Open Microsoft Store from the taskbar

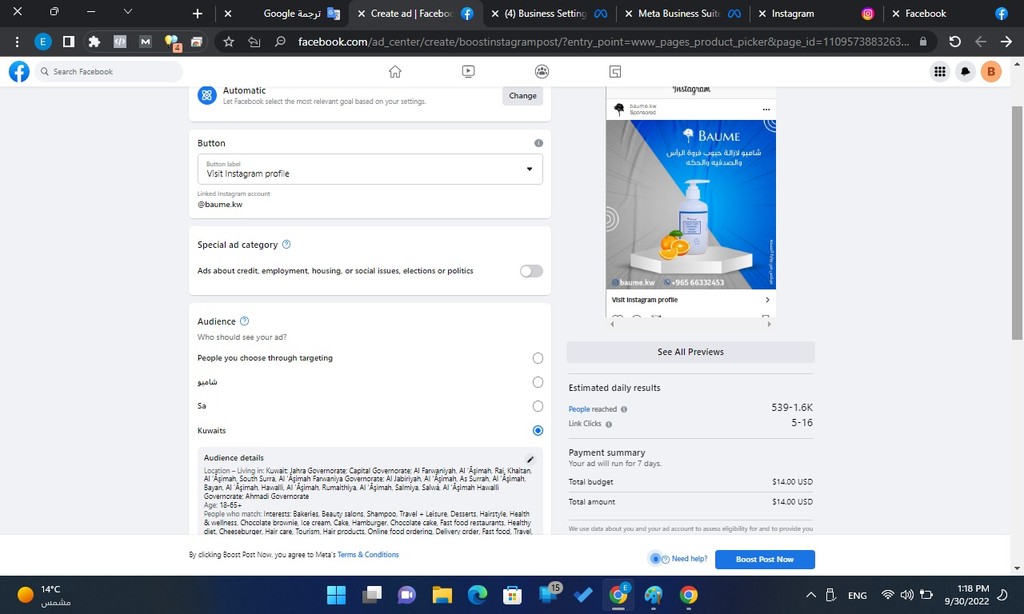point(513,594)
